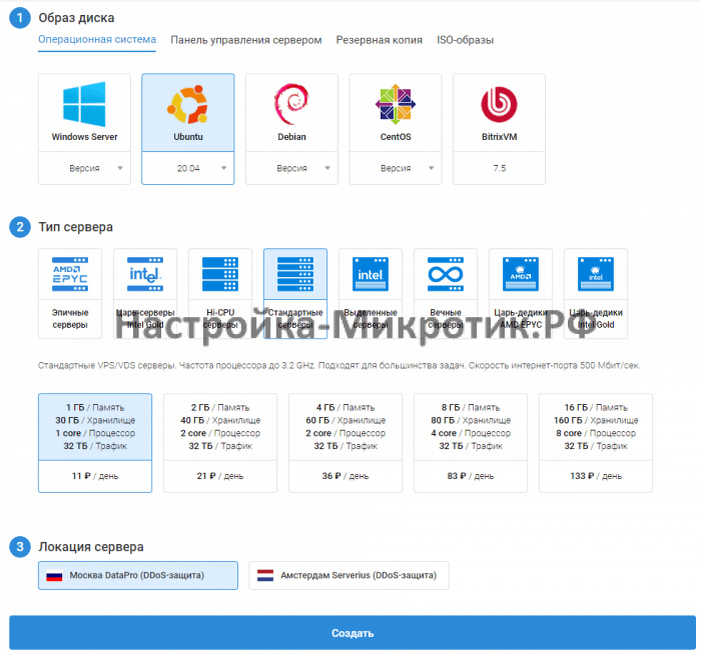
Task: Click the 160 ГБ / Хранилище line
Action: point(596,421)
